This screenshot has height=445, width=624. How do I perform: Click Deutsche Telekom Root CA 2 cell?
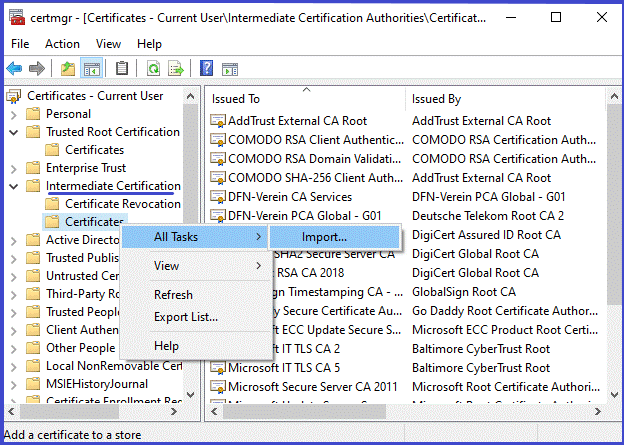[x=488, y=216]
